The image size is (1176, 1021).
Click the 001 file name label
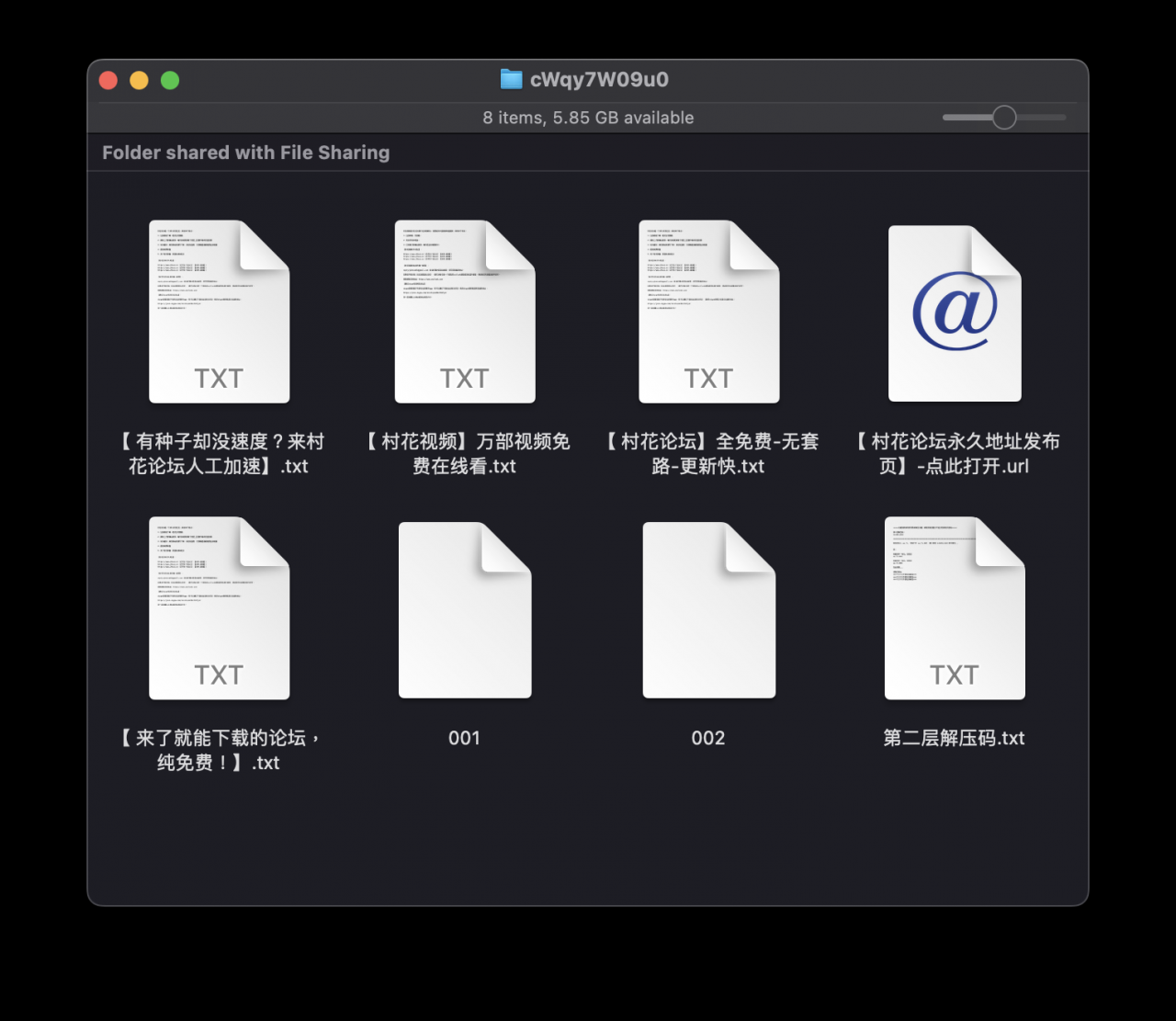point(464,738)
